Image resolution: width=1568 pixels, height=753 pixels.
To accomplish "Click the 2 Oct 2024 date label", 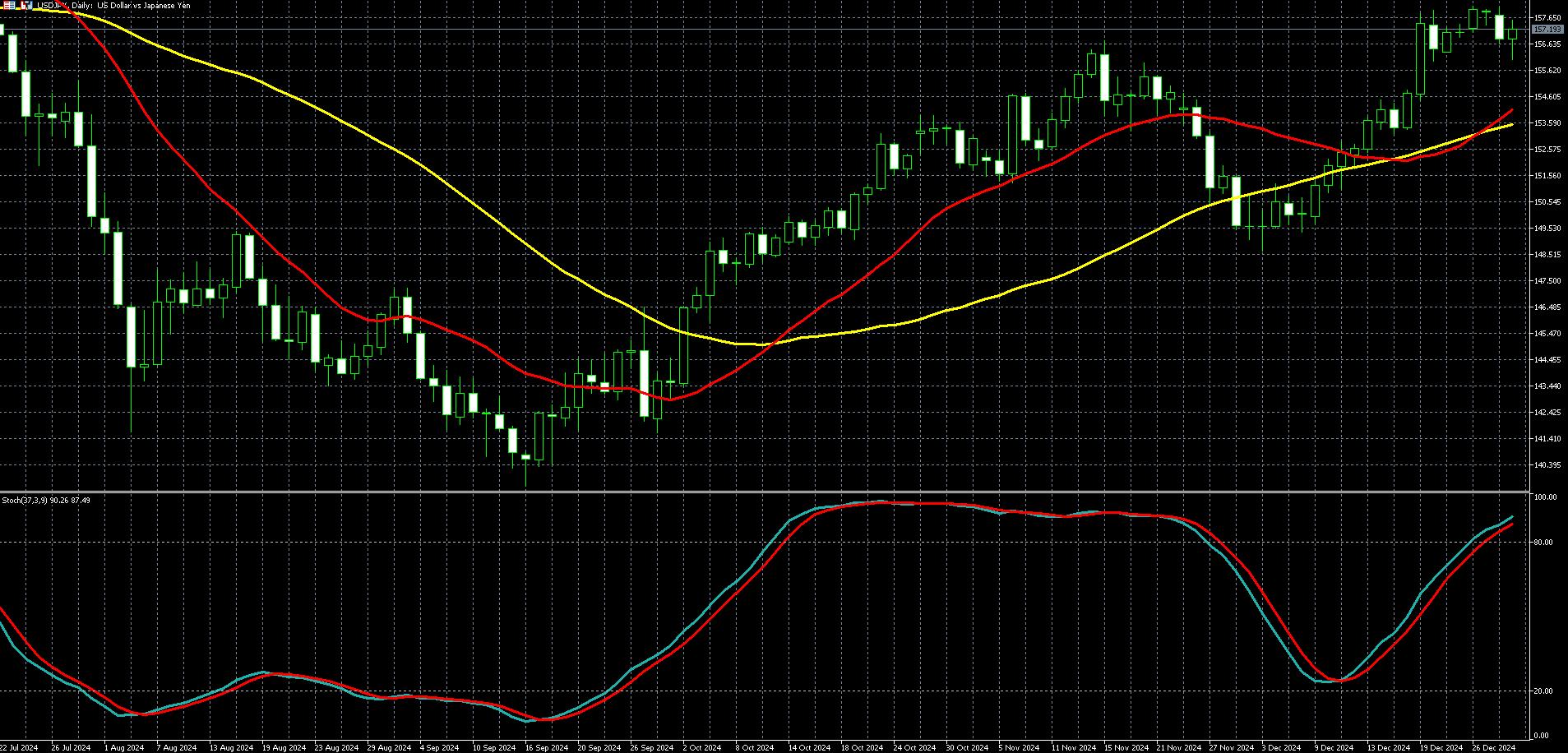I will pyautogui.click(x=701, y=747).
